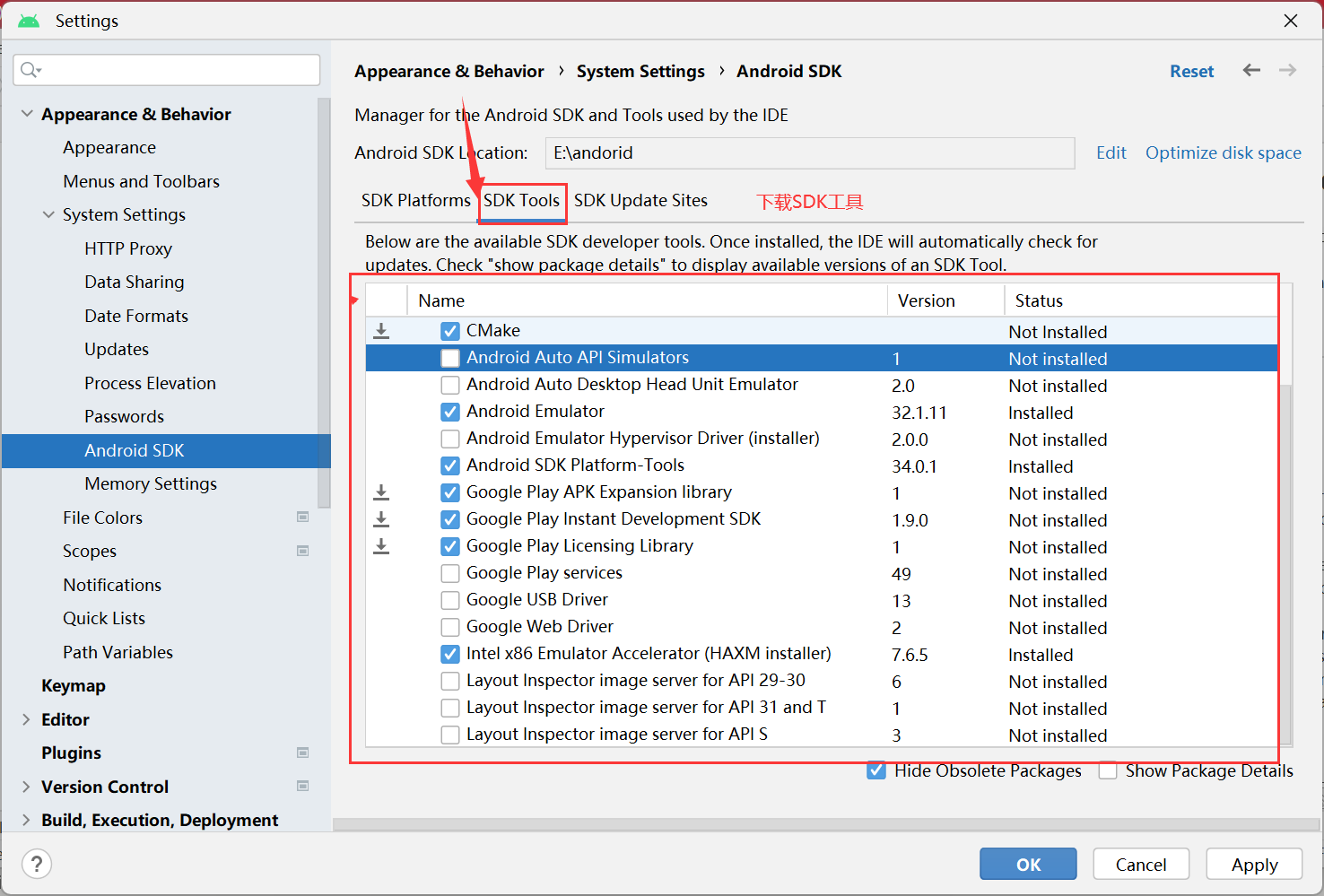The height and width of the screenshot is (896, 1324).
Task: Click Appearance & Behavior in the breadcrumb
Action: [449, 71]
